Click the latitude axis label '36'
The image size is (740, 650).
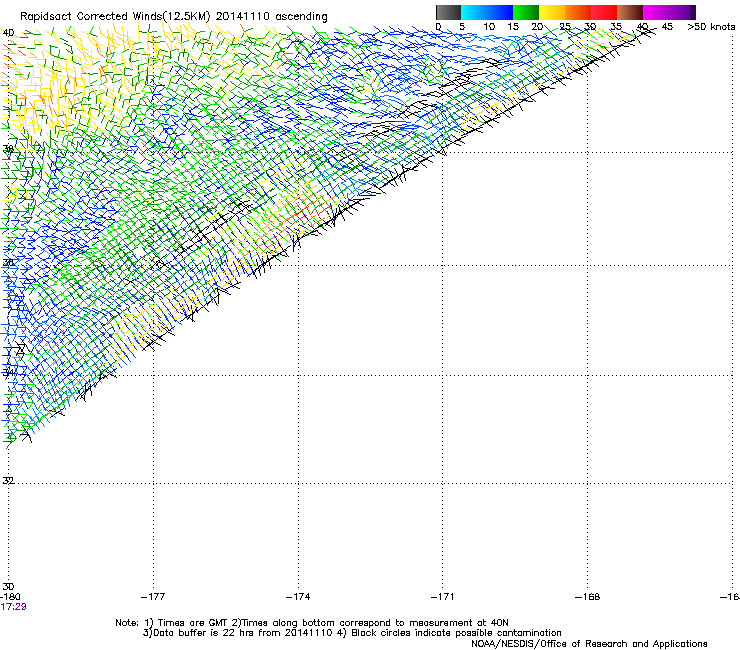pyautogui.click(x=8, y=262)
